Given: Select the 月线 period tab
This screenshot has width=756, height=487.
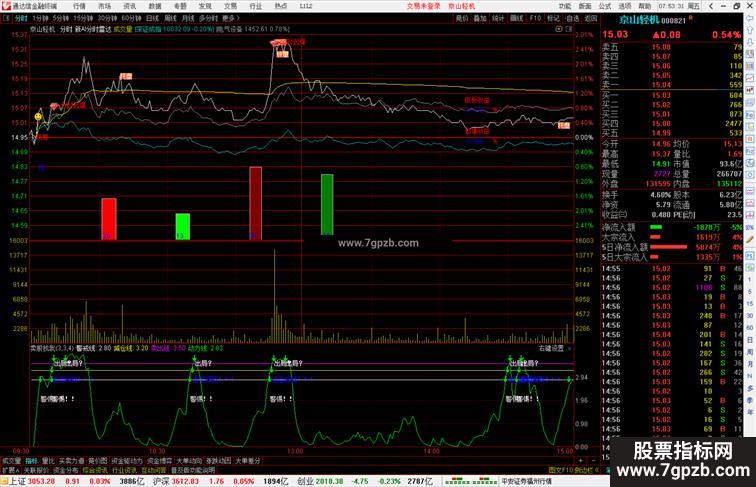Looking at the screenshot, I should coord(188,18).
